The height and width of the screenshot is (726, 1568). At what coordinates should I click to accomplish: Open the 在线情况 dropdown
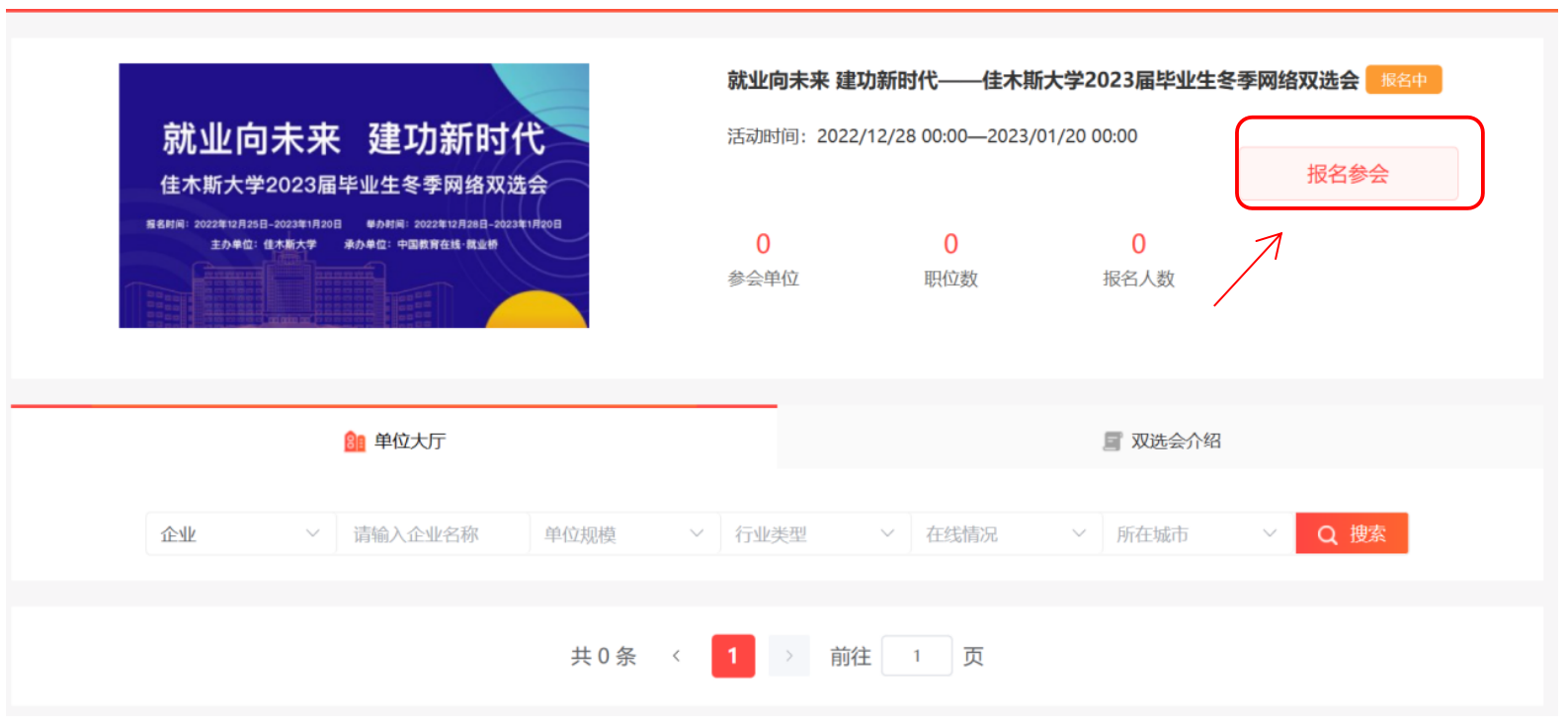click(x=1005, y=534)
